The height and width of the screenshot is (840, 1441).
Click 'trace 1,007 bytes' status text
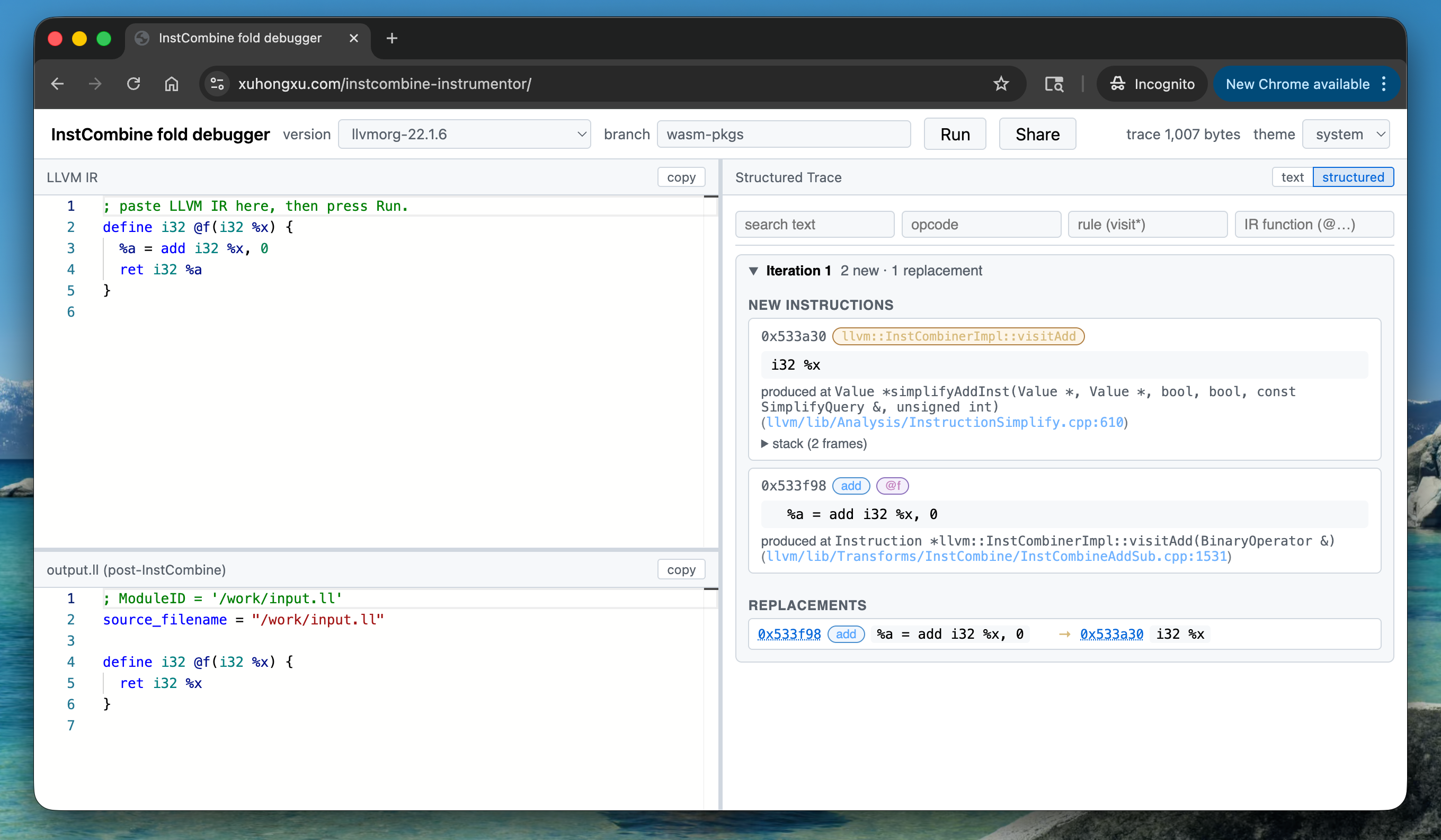(1182, 135)
